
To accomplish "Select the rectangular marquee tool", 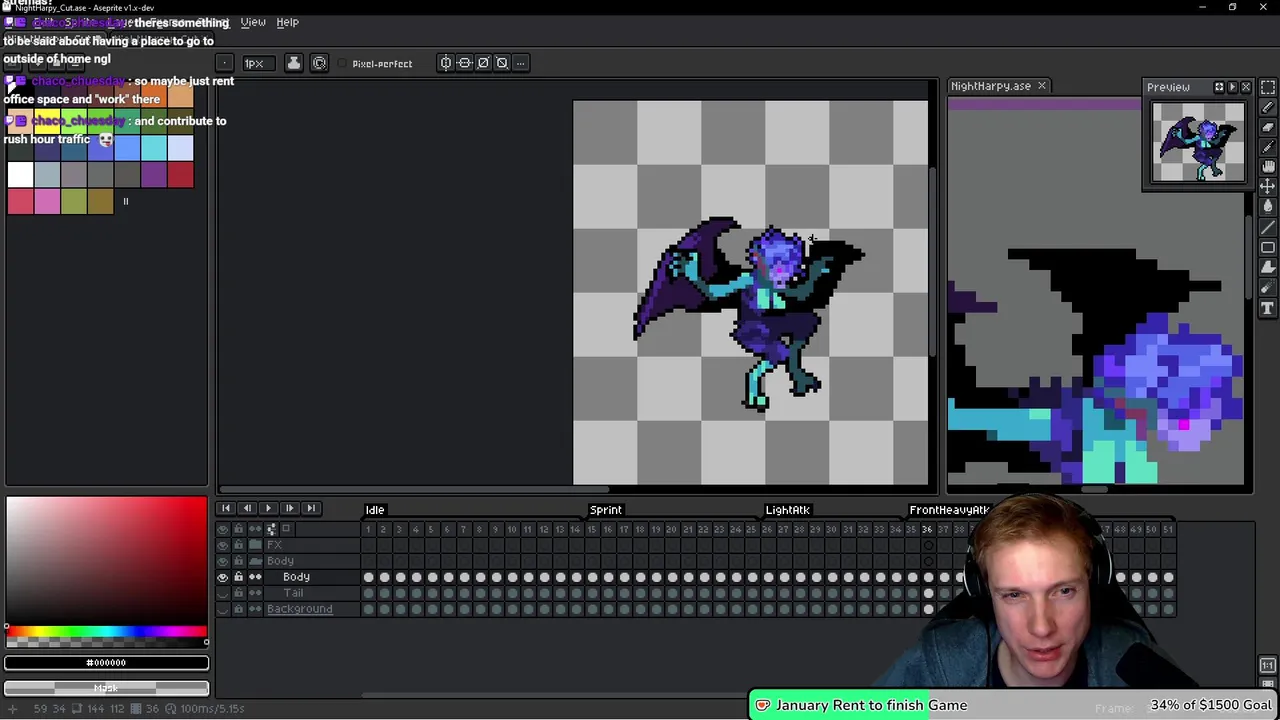I will pyautogui.click(x=1268, y=87).
